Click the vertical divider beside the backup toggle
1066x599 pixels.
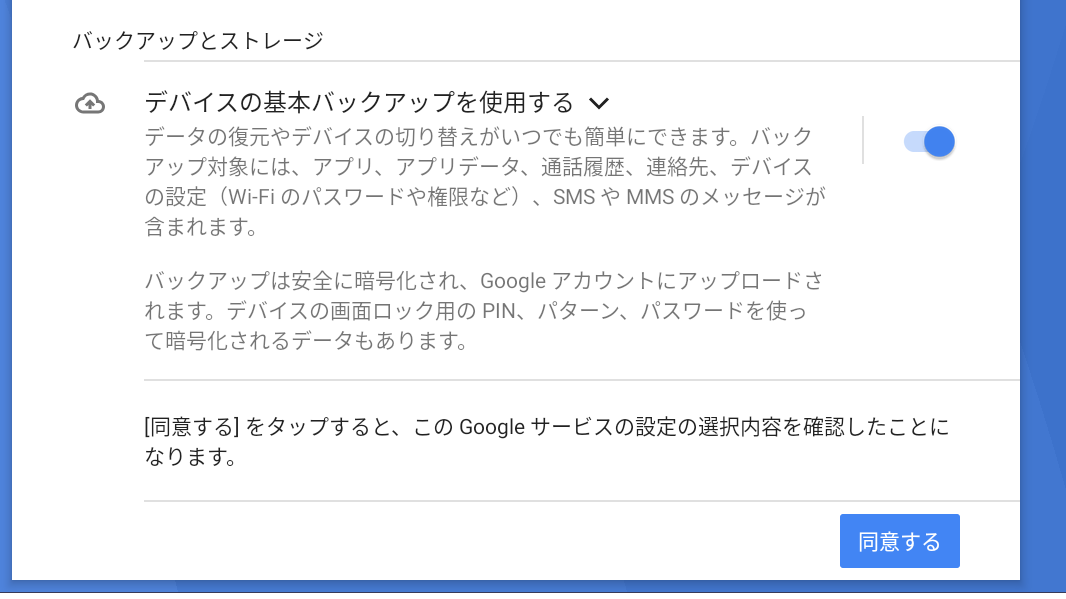pyautogui.click(x=863, y=140)
